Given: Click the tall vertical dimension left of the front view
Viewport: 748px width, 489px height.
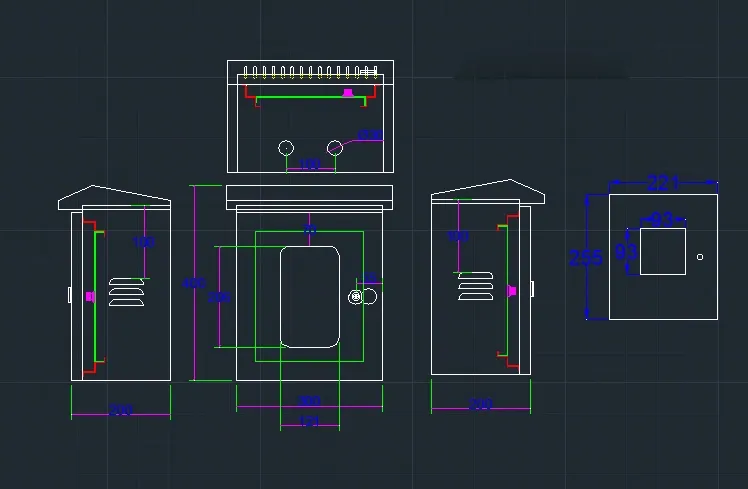Looking at the screenshot, I should (x=193, y=283).
